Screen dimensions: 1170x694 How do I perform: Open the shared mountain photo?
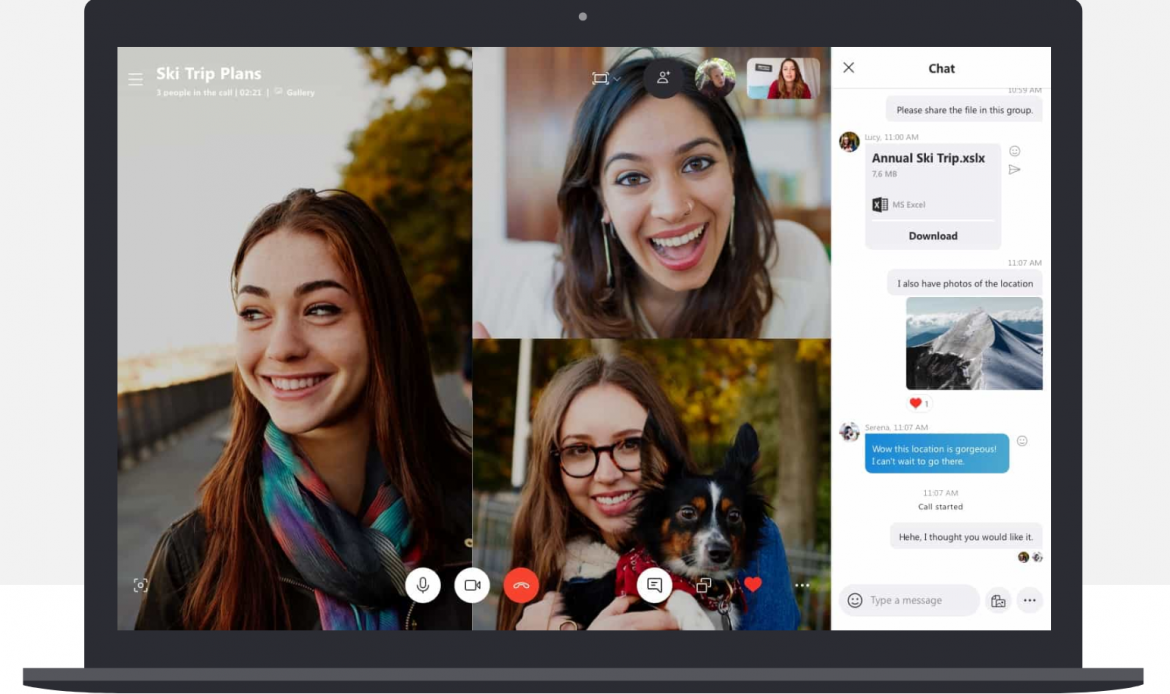coord(974,343)
